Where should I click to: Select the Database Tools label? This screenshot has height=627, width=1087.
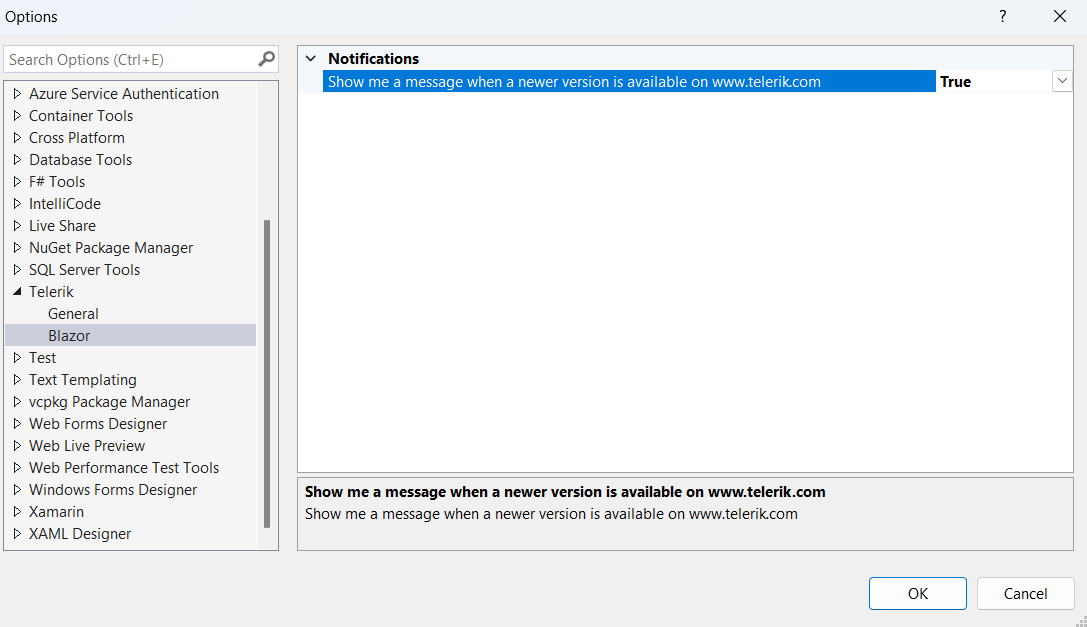pyautogui.click(x=80, y=160)
